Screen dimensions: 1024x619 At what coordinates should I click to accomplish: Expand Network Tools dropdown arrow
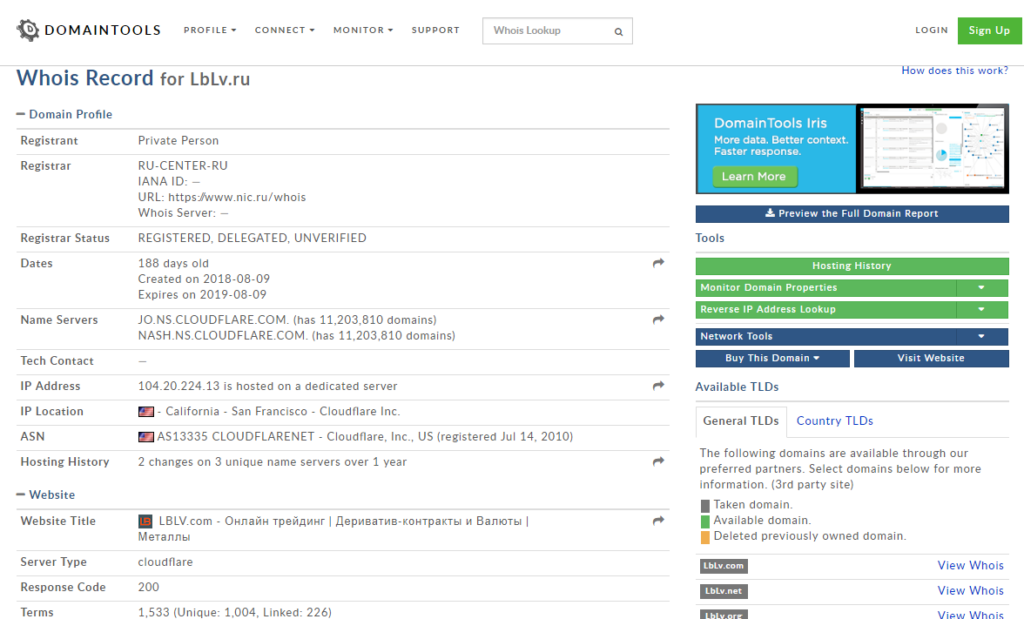[982, 336]
